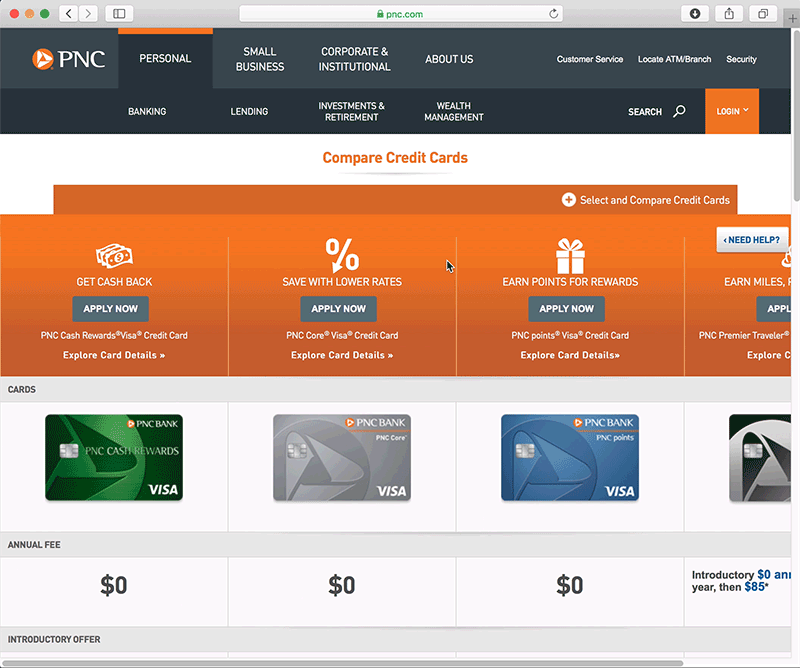The width and height of the screenshot is (800, 668).
Task: Click the green PNC Cash Rewards card image
Action: pyautogui.click(x=114, y=457)
